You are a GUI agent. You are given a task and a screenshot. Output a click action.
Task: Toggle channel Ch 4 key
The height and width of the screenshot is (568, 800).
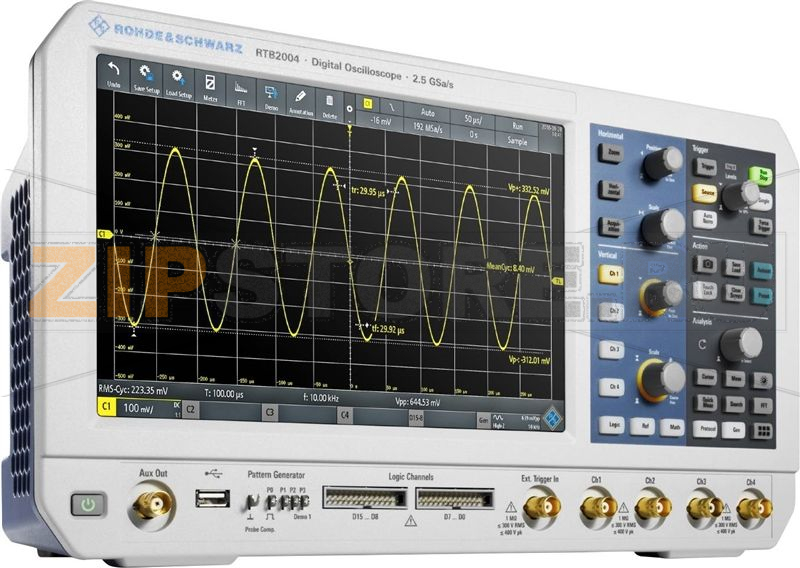(612, 387)
